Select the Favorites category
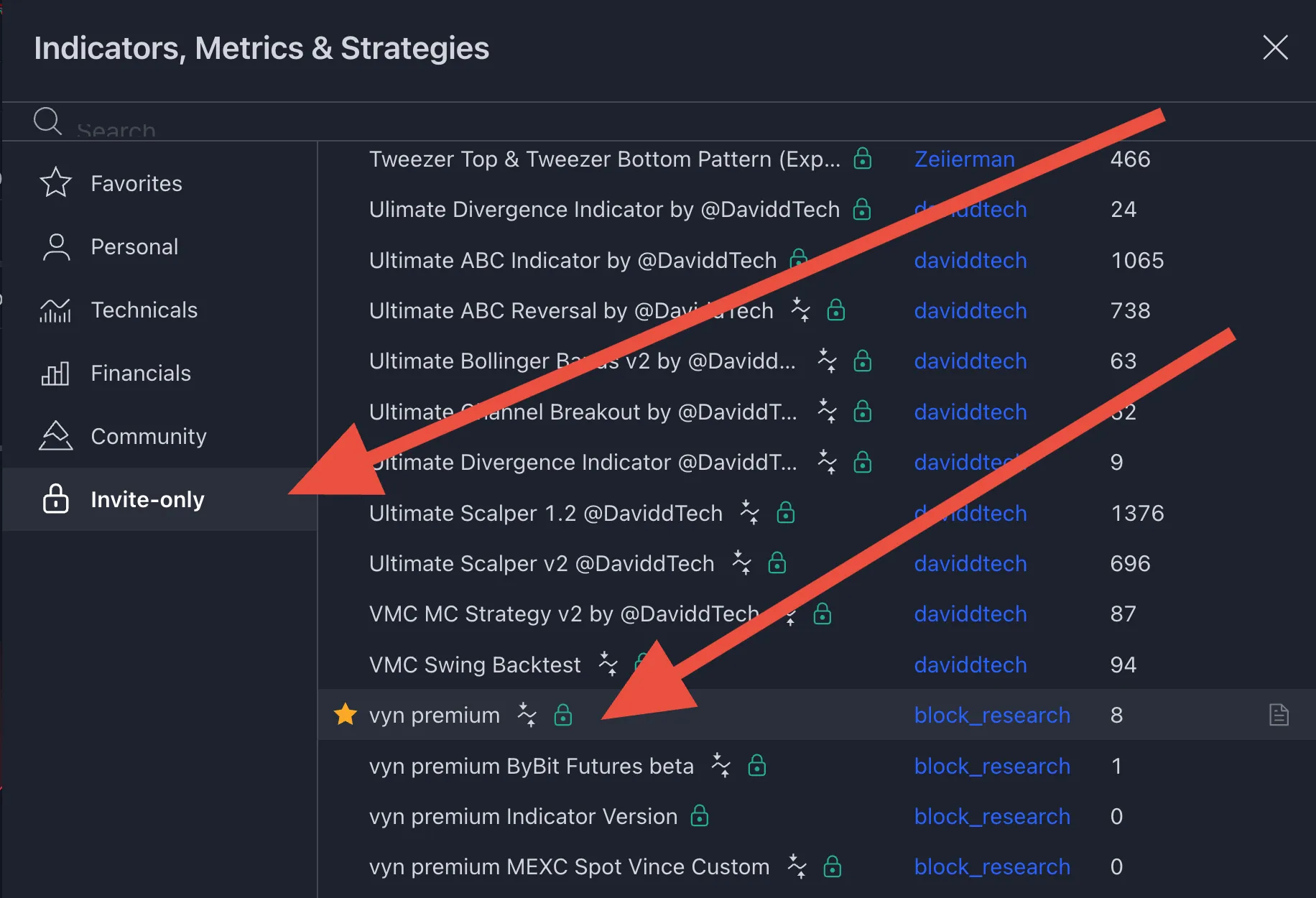 [x=136, y=183]
